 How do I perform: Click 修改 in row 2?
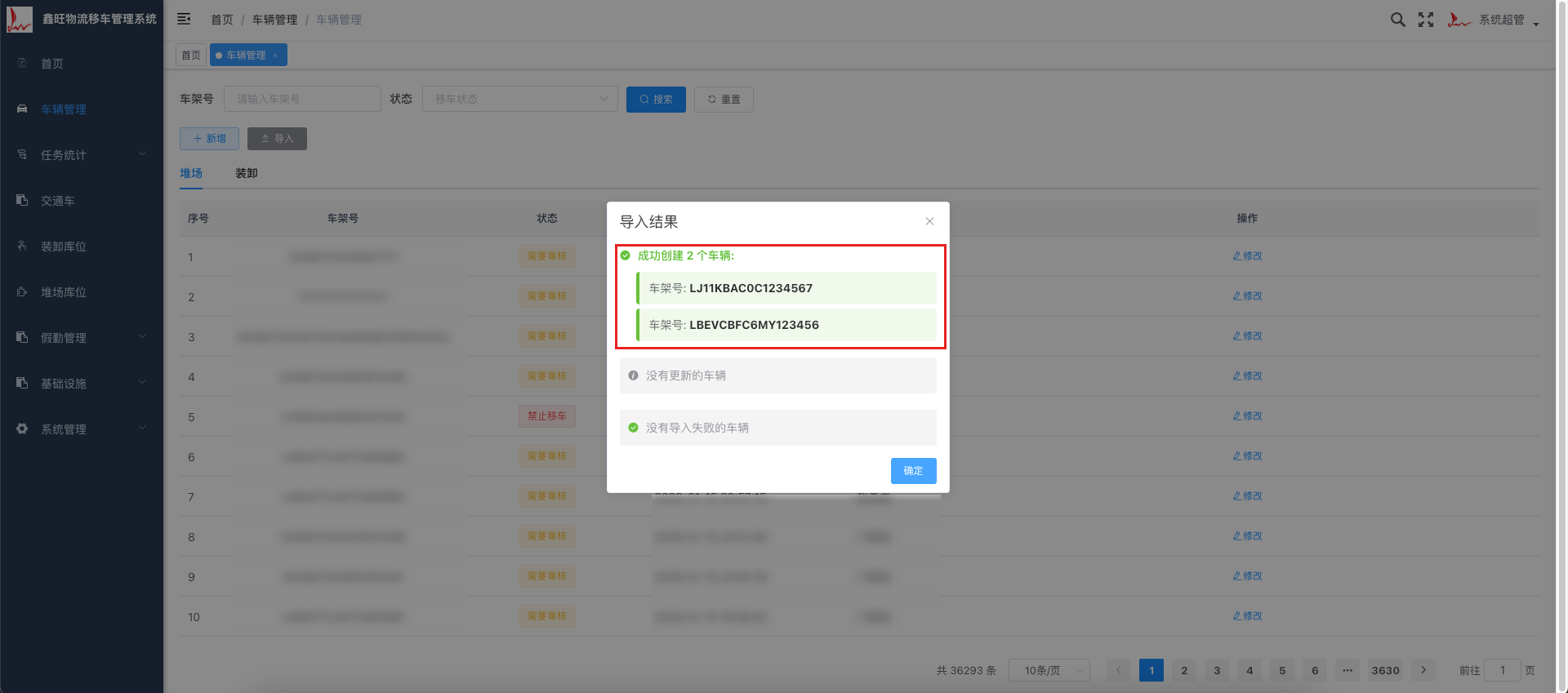[1247, 296]
